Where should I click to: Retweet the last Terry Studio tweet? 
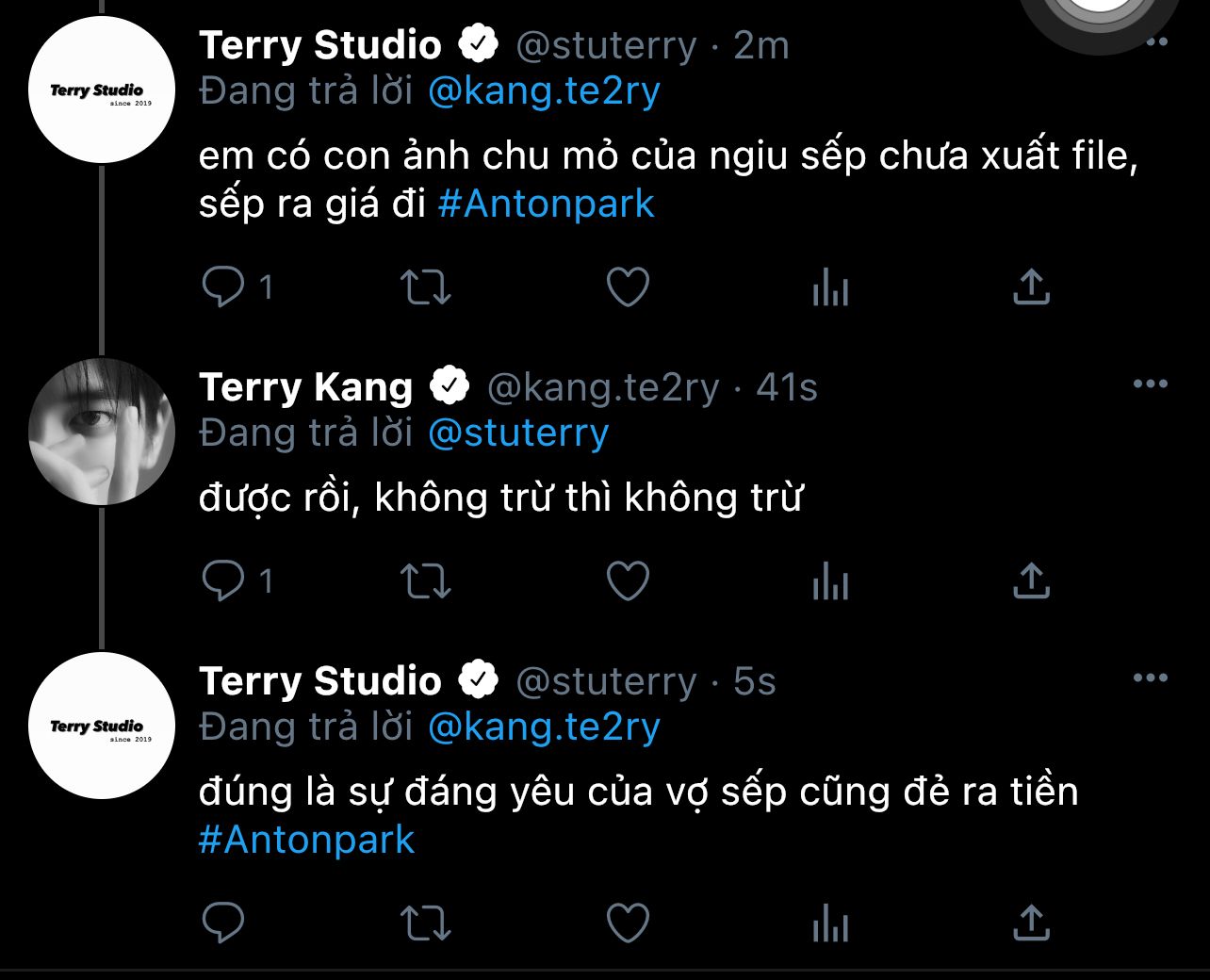click(x=426, y=923)
